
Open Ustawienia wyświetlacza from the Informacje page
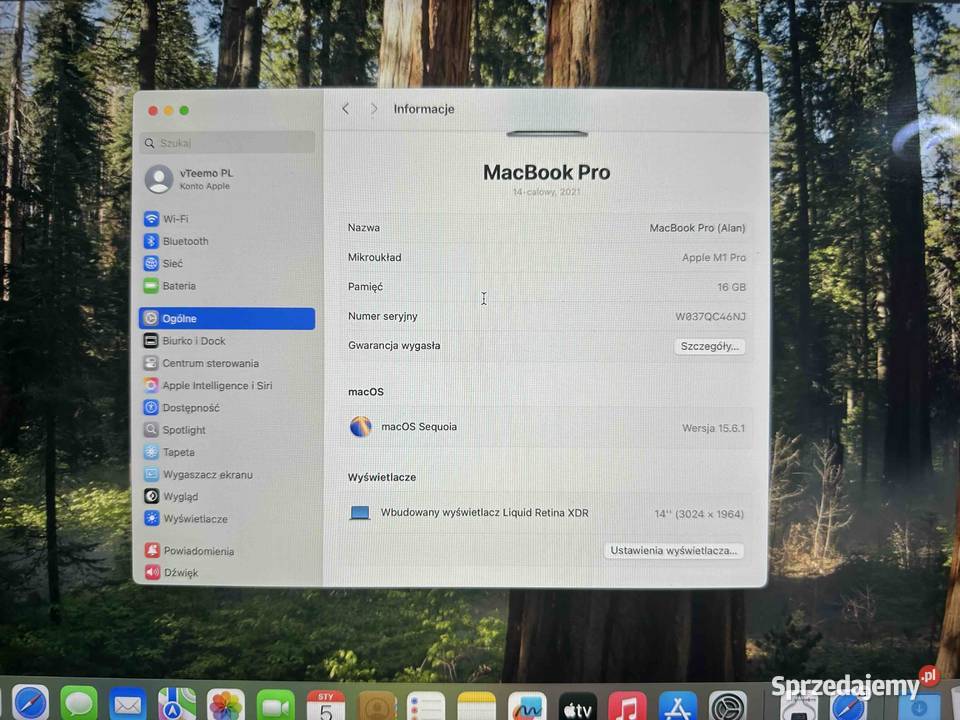click(x=673, y=550)
